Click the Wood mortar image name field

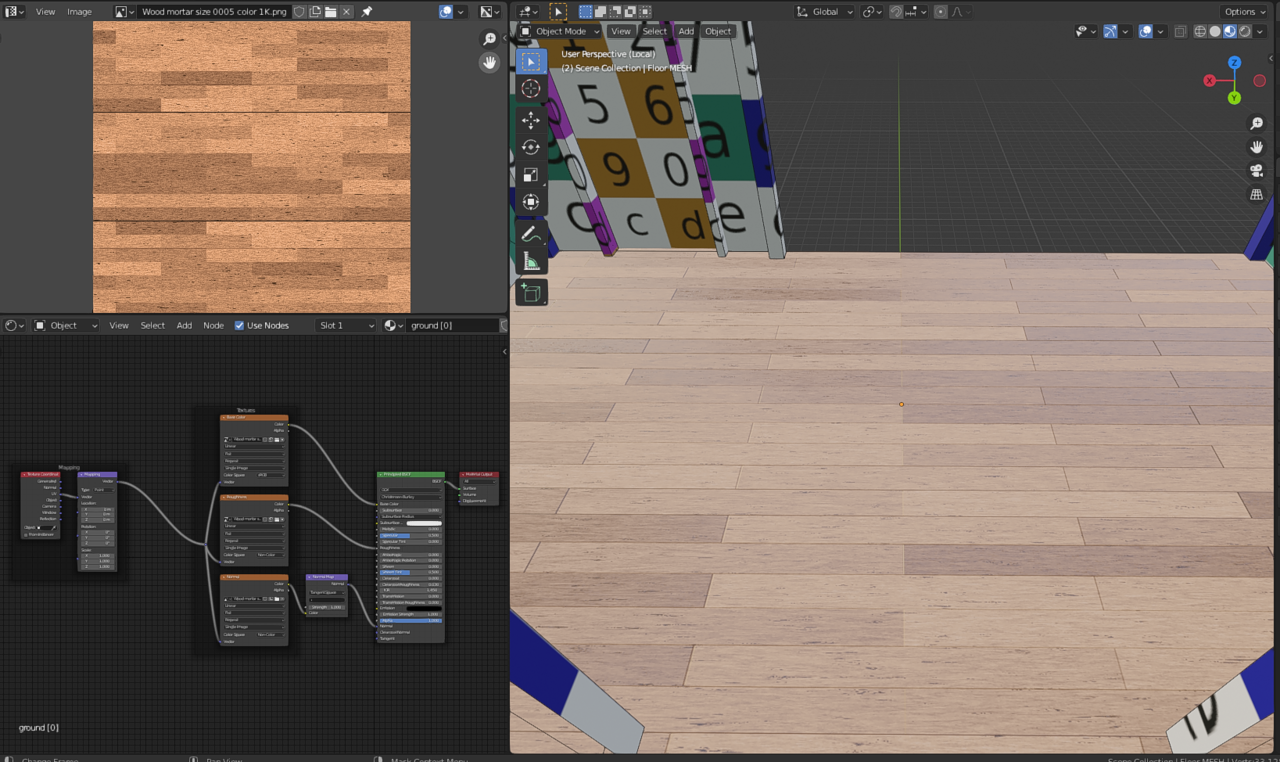coord(215,12)
